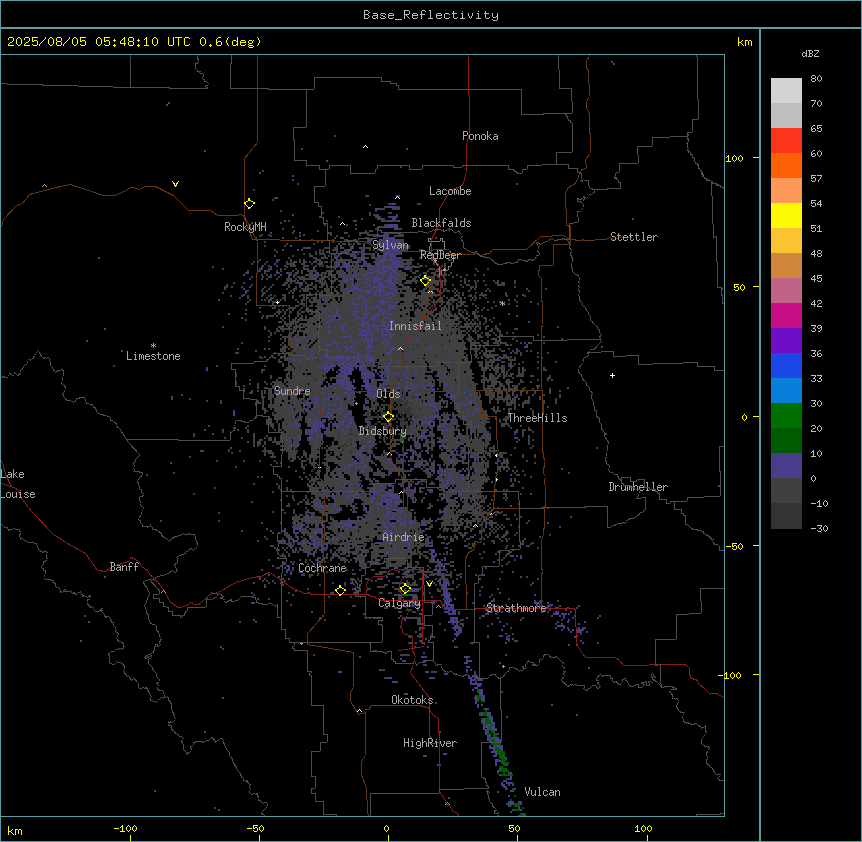Image resolution: width=862 pixels, height=842 pixels.
Task: Click the Vulcan label
Action: [x=542, y=792]
